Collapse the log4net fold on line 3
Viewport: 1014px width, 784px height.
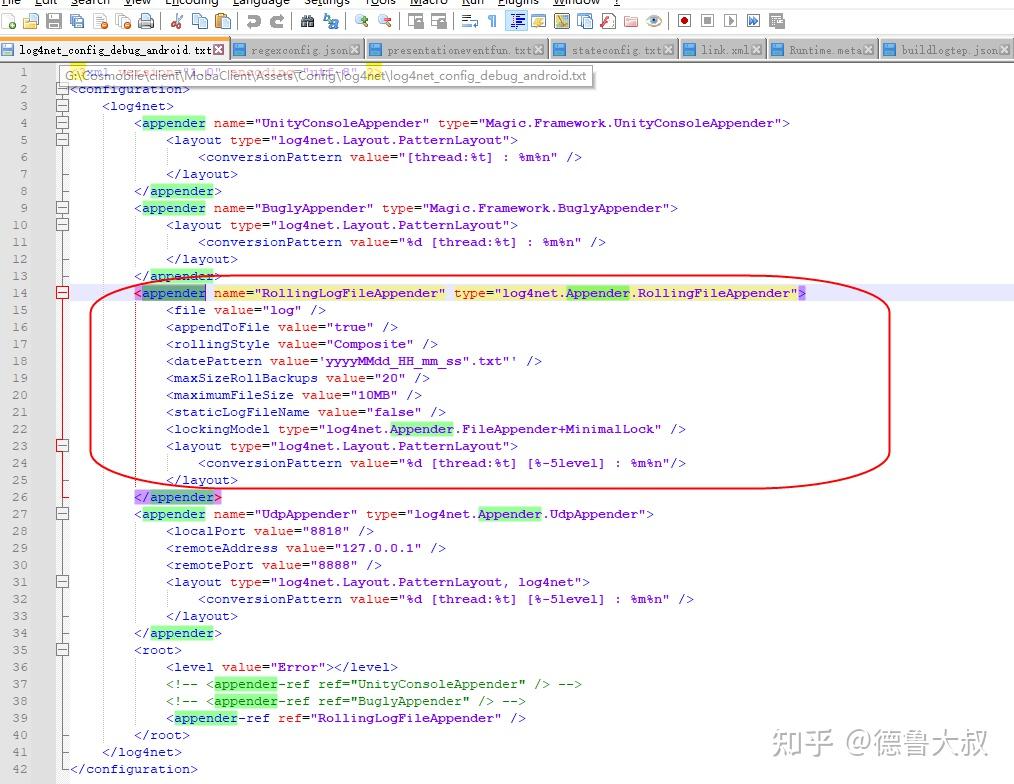[62, 106]
